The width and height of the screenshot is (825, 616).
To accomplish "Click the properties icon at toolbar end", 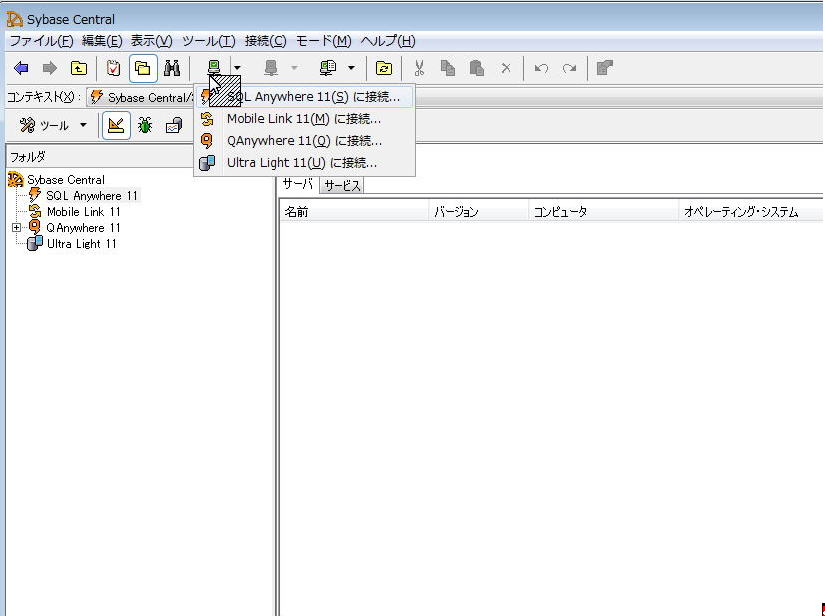I will tap(604, 68).
